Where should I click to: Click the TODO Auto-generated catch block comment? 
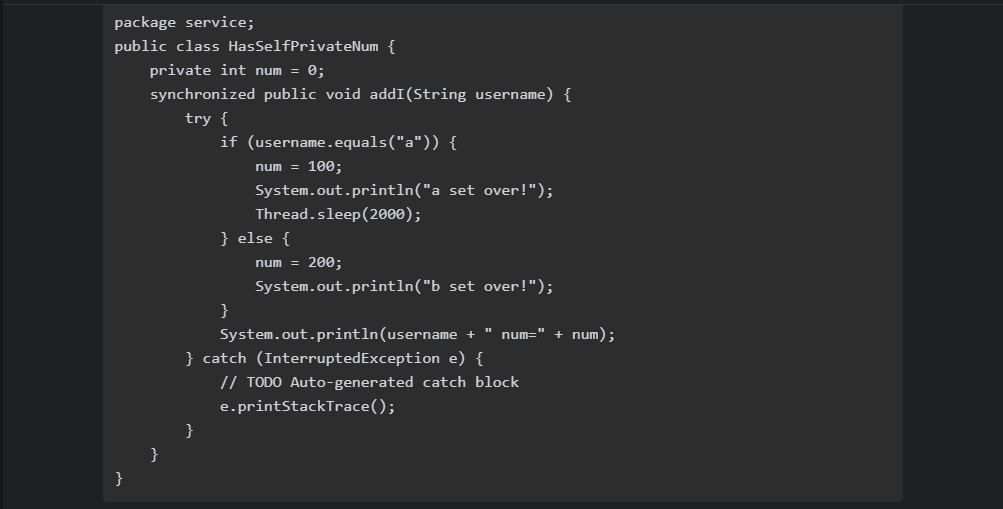(370, 382)
